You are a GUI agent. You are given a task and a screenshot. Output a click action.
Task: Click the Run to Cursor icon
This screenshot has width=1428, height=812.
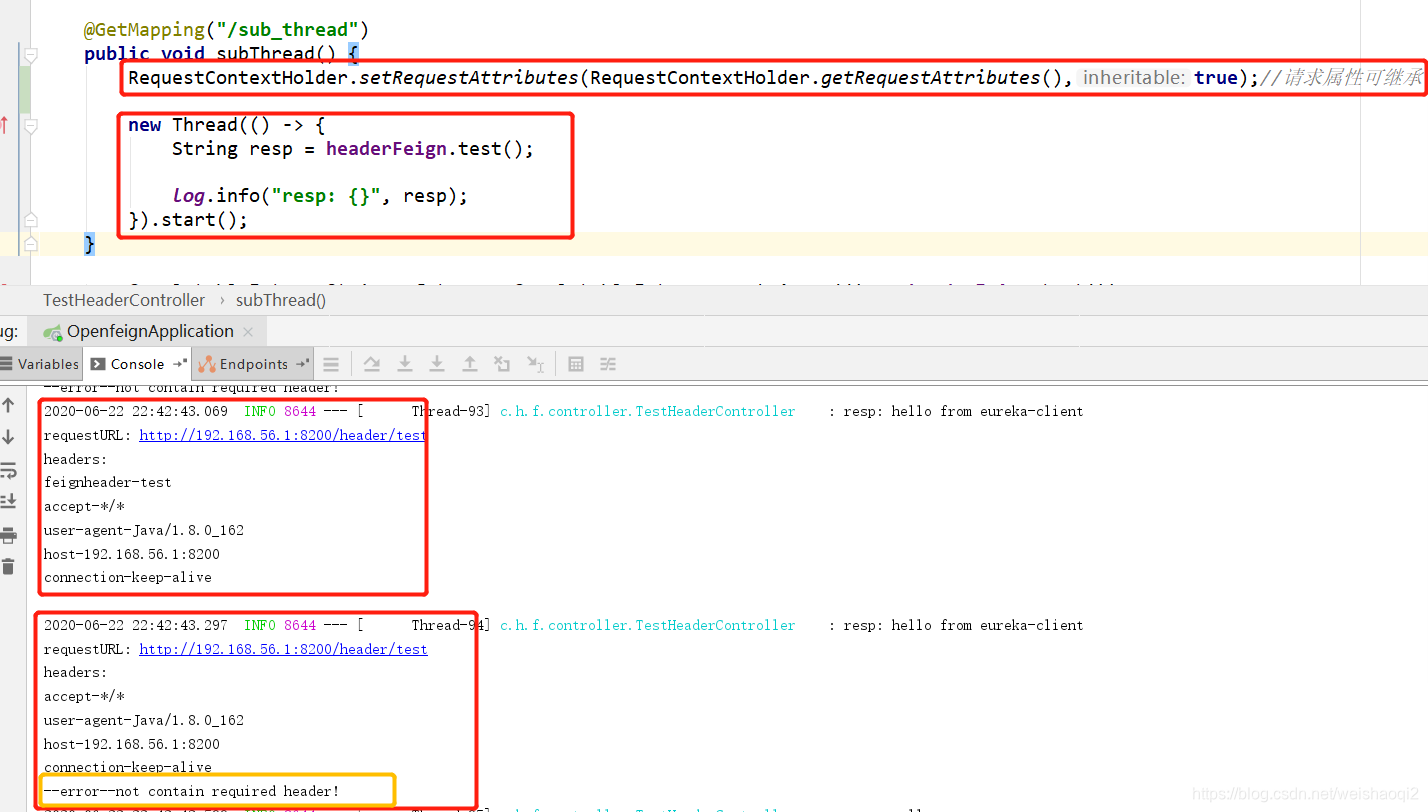click(x=536, y=364)
